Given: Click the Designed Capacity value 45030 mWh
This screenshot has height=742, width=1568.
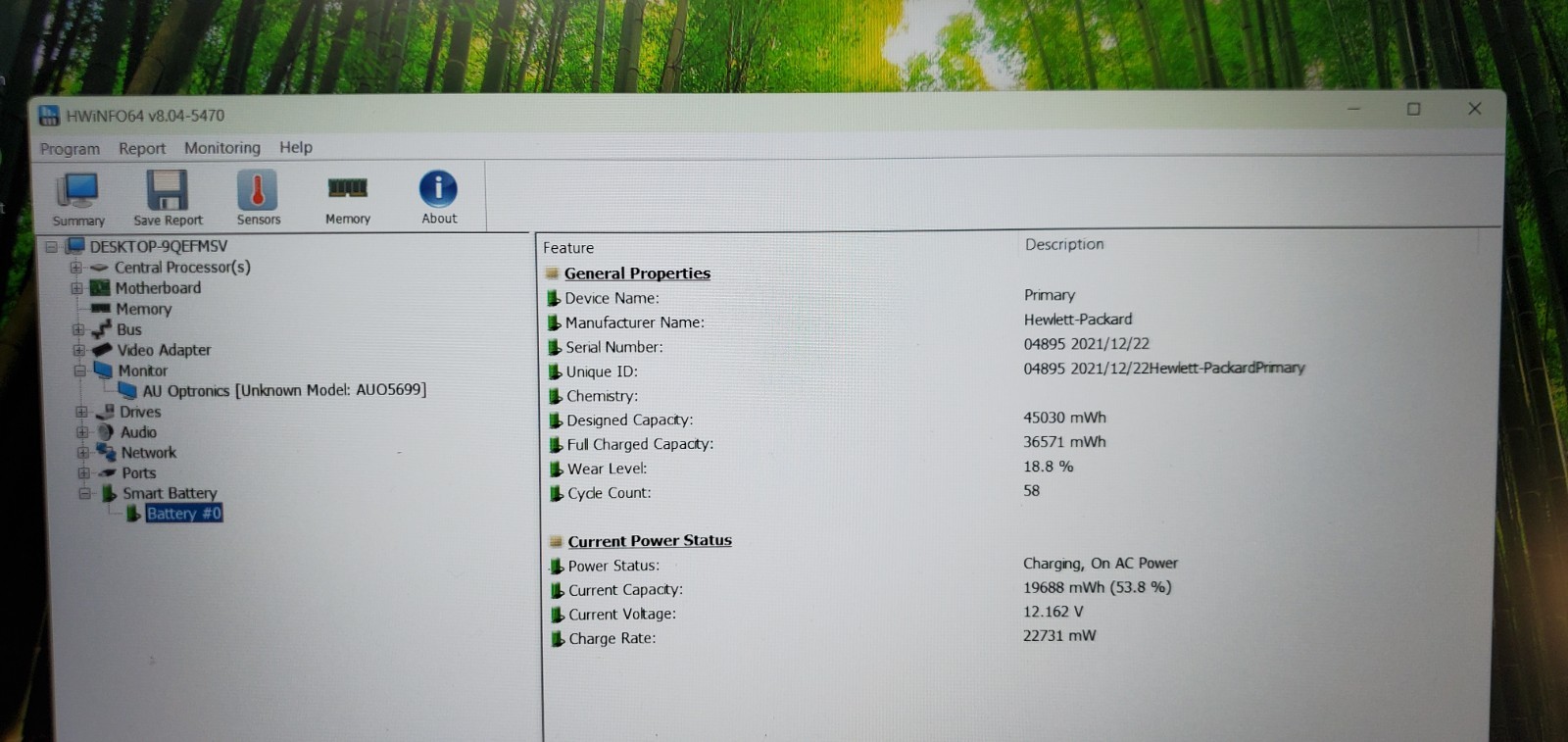Looking at the screenshot, I should pos(1065,418).
